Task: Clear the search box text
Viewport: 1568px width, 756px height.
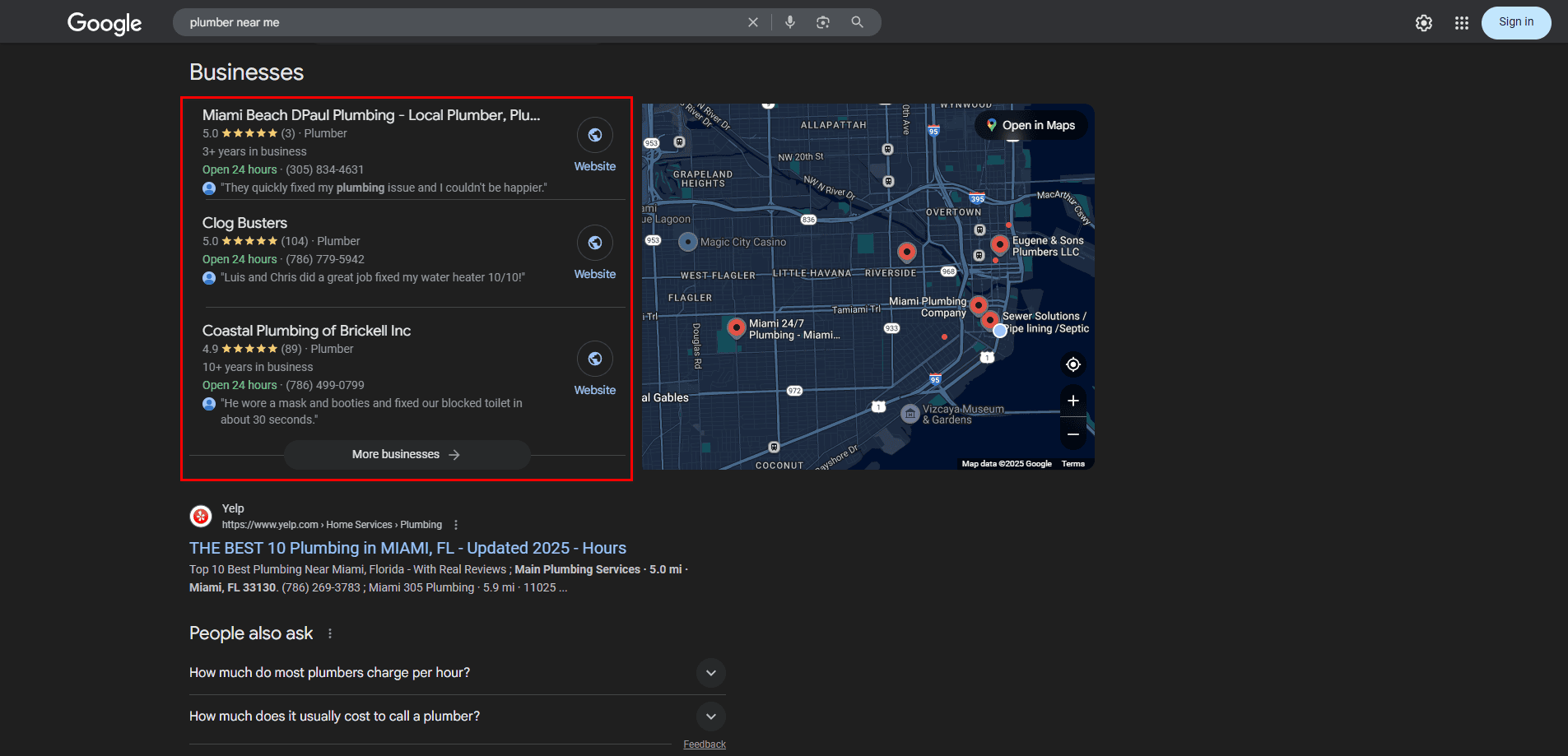Action: [752, 22]
